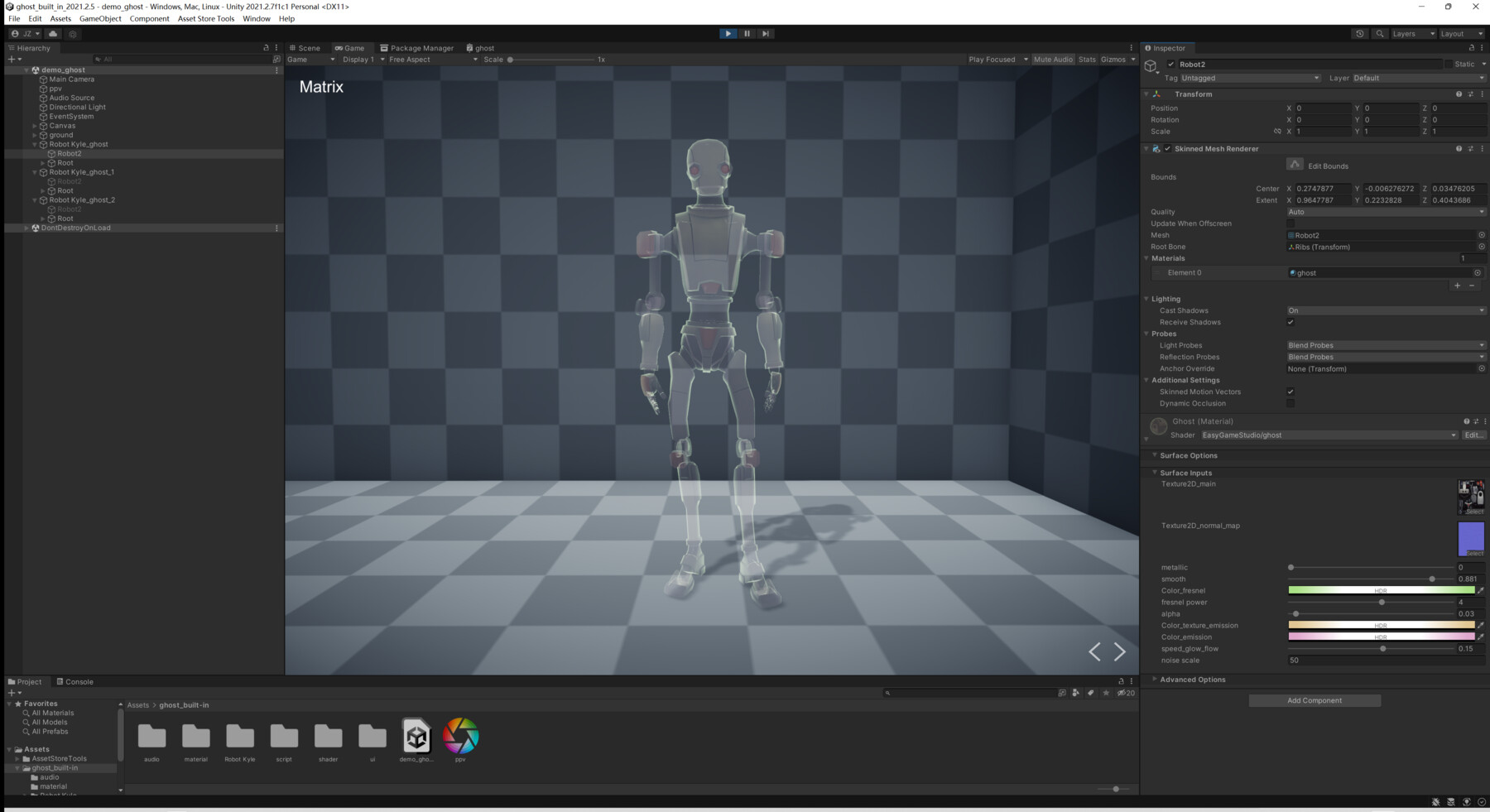Click the Step frame button
Screen dimensions: 1490x812
tap(766, 34)
